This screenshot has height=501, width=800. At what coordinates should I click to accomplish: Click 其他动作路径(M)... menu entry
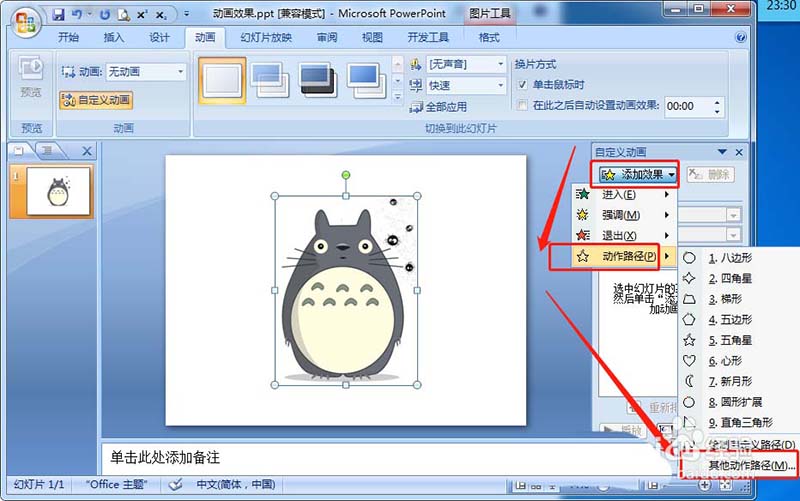(740, 465)
